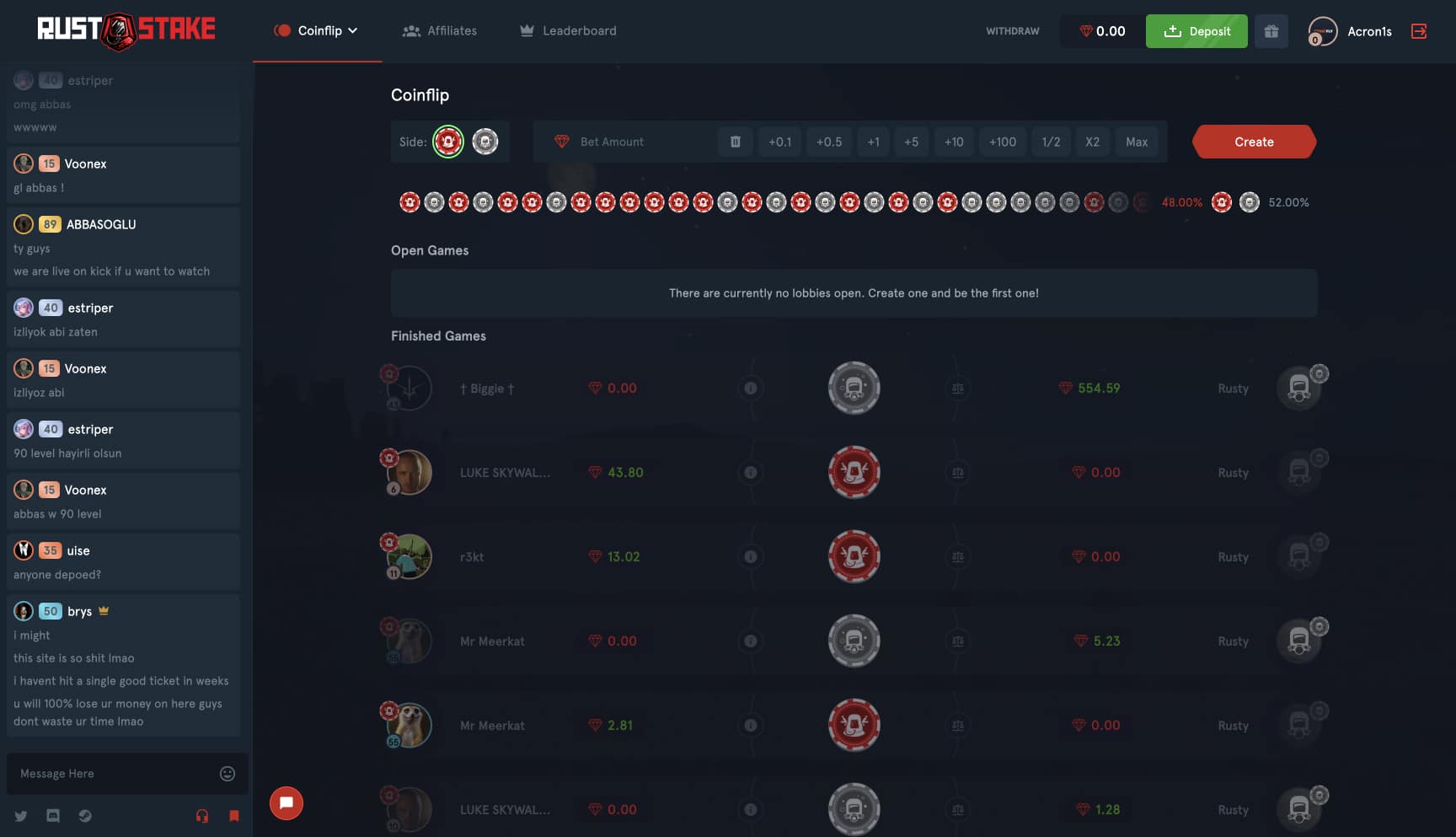Viewport: 1456px width, 837px height.
Task: Click the balance 0.00 display
Action: click(x=1102, y=31)
